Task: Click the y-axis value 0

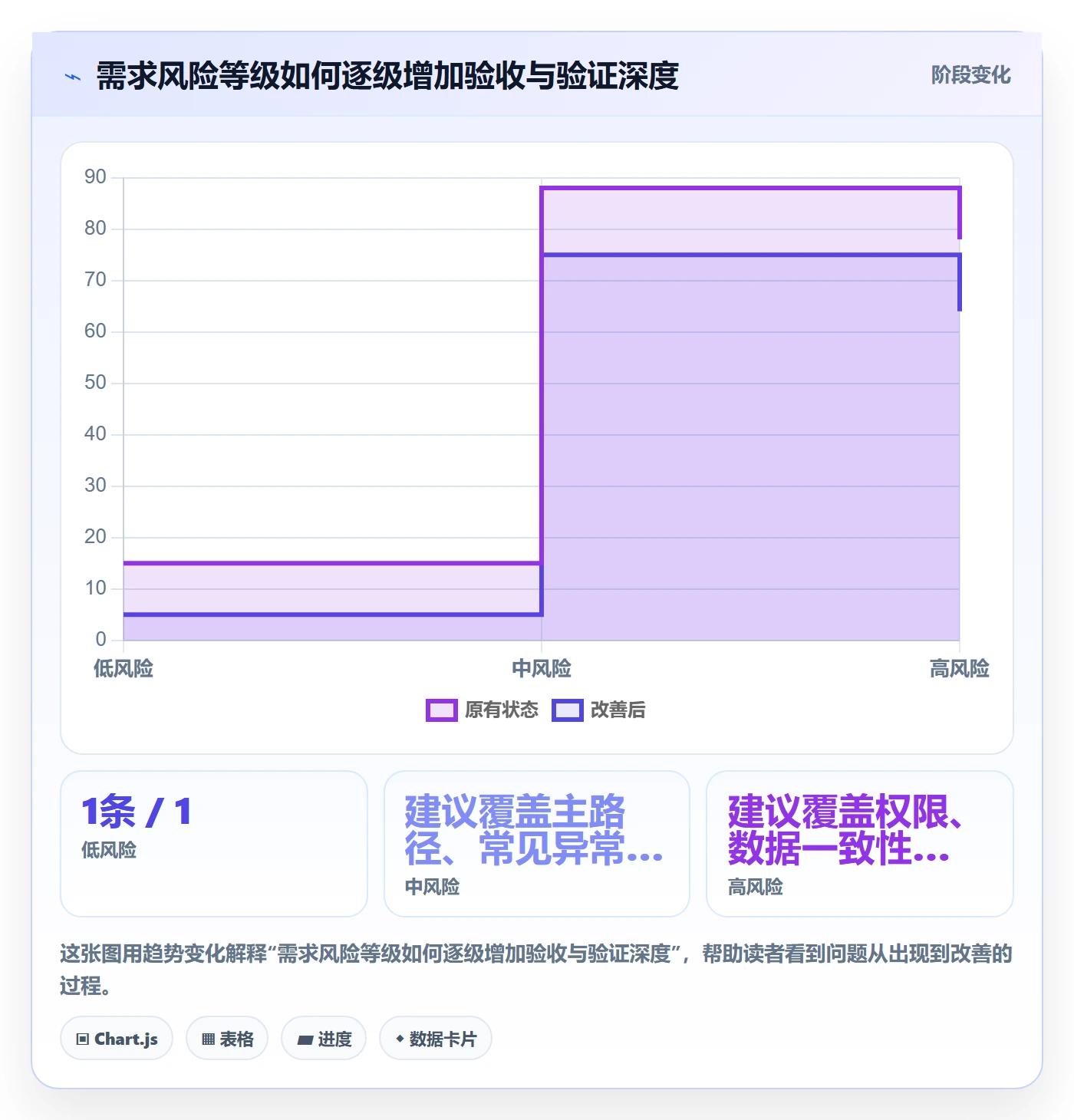Action: point(101,640)
